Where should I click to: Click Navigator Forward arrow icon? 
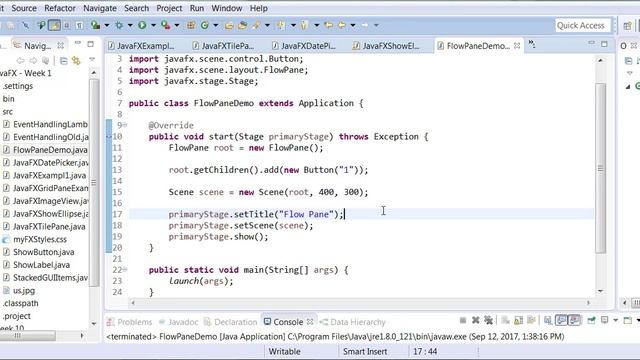[33, 61]
